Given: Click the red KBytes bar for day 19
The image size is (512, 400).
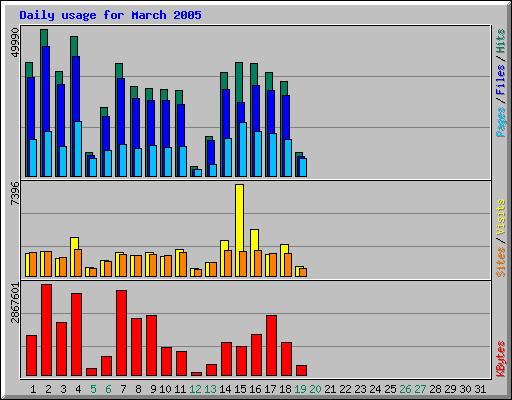Looking at the screenshot, I should click(301, 371).
